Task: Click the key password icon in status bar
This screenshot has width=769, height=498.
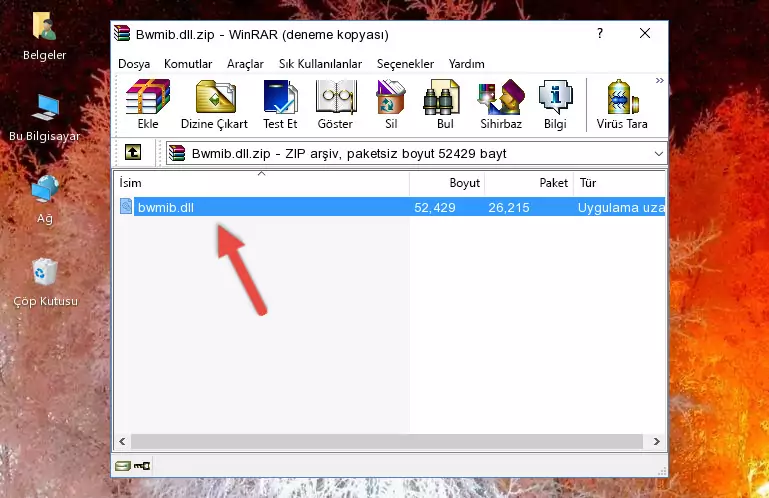Action: pos(142,466)
